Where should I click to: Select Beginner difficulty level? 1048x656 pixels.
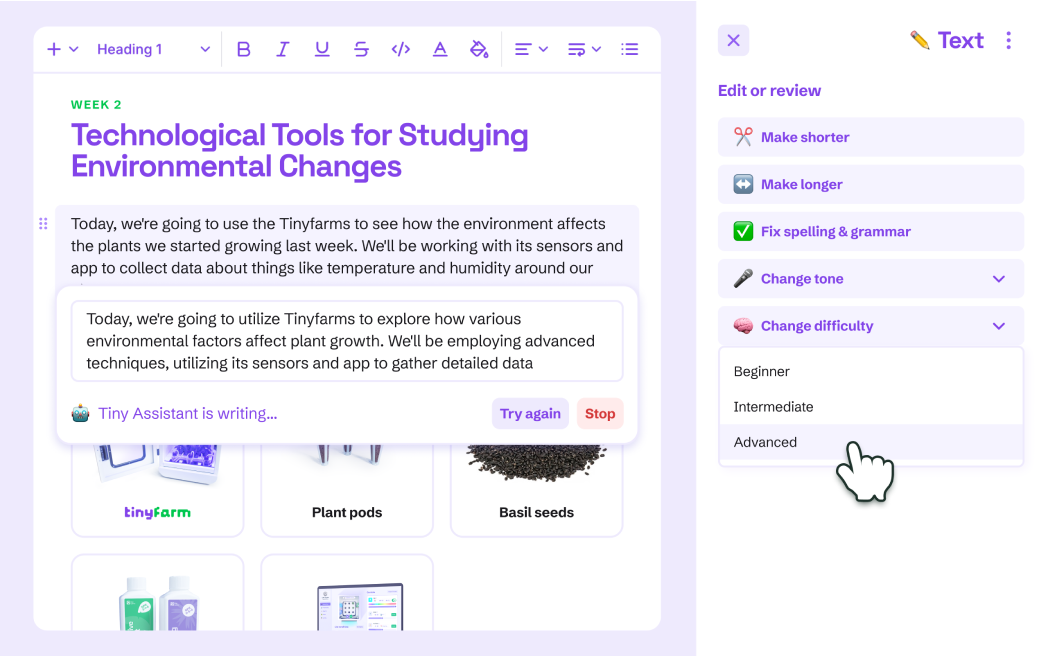(x=762, y=371)
